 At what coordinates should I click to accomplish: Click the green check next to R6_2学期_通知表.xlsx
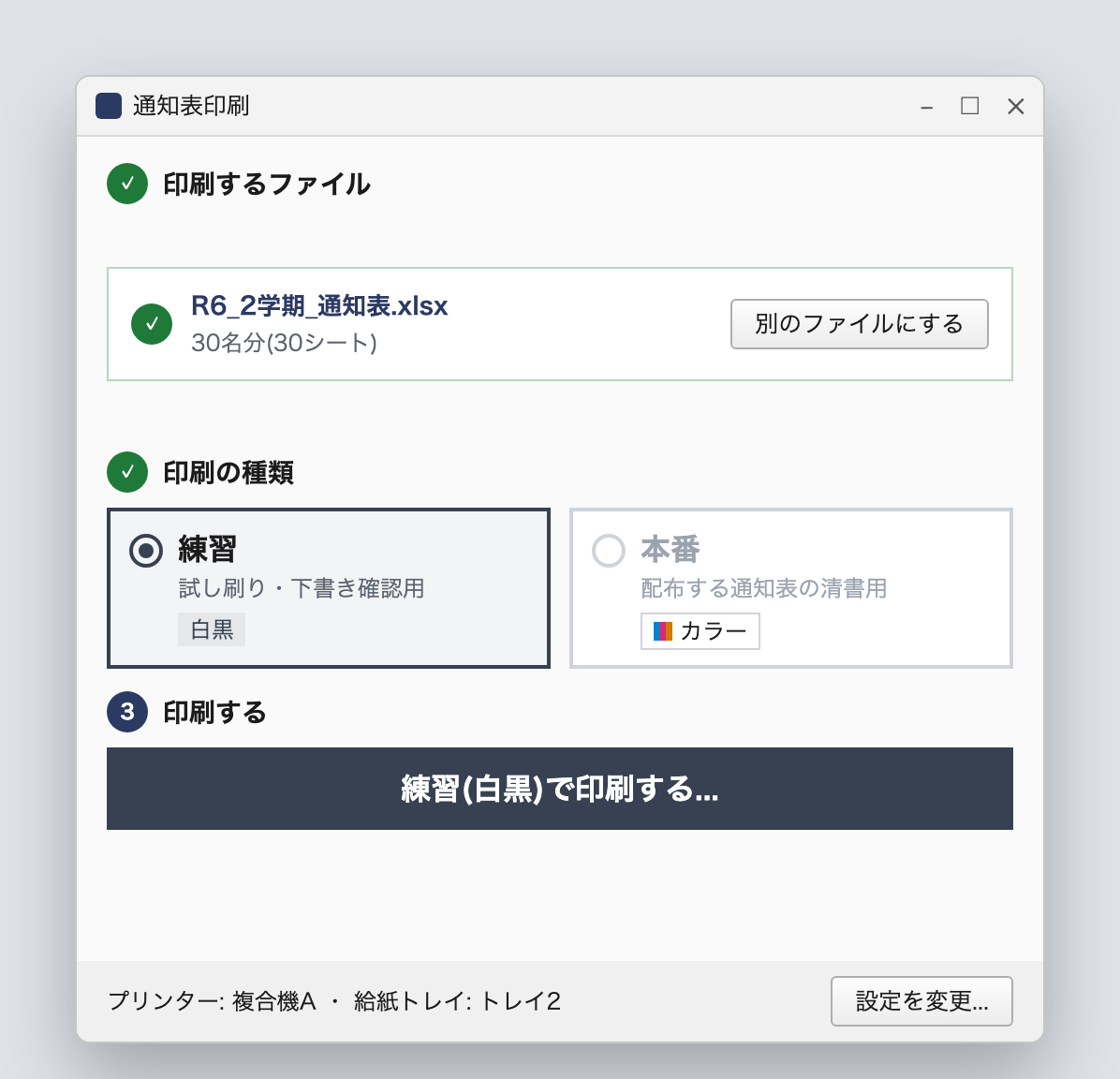click(x=152, y=324)
